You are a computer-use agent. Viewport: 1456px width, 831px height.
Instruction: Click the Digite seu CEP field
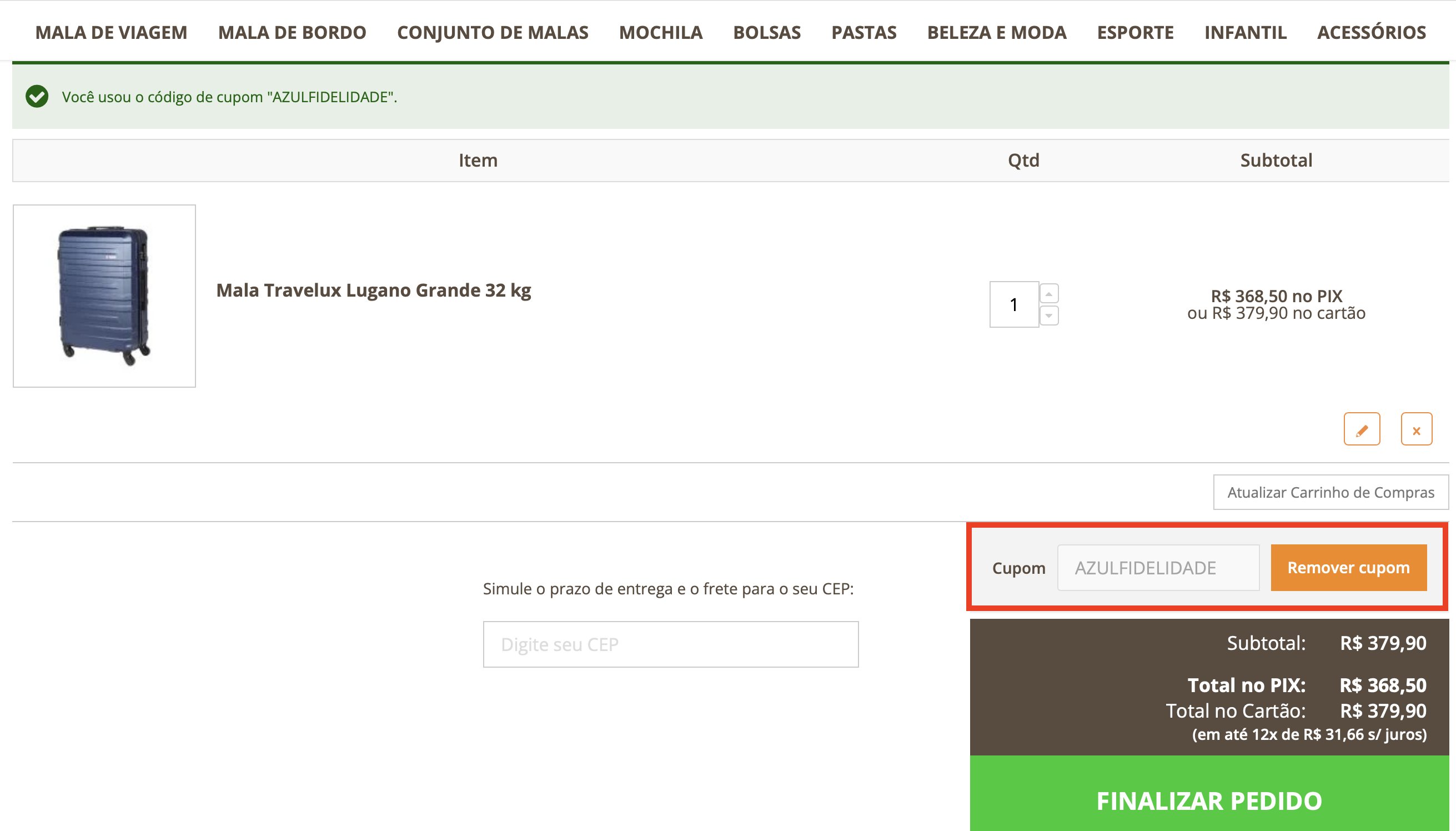(670, 644)
